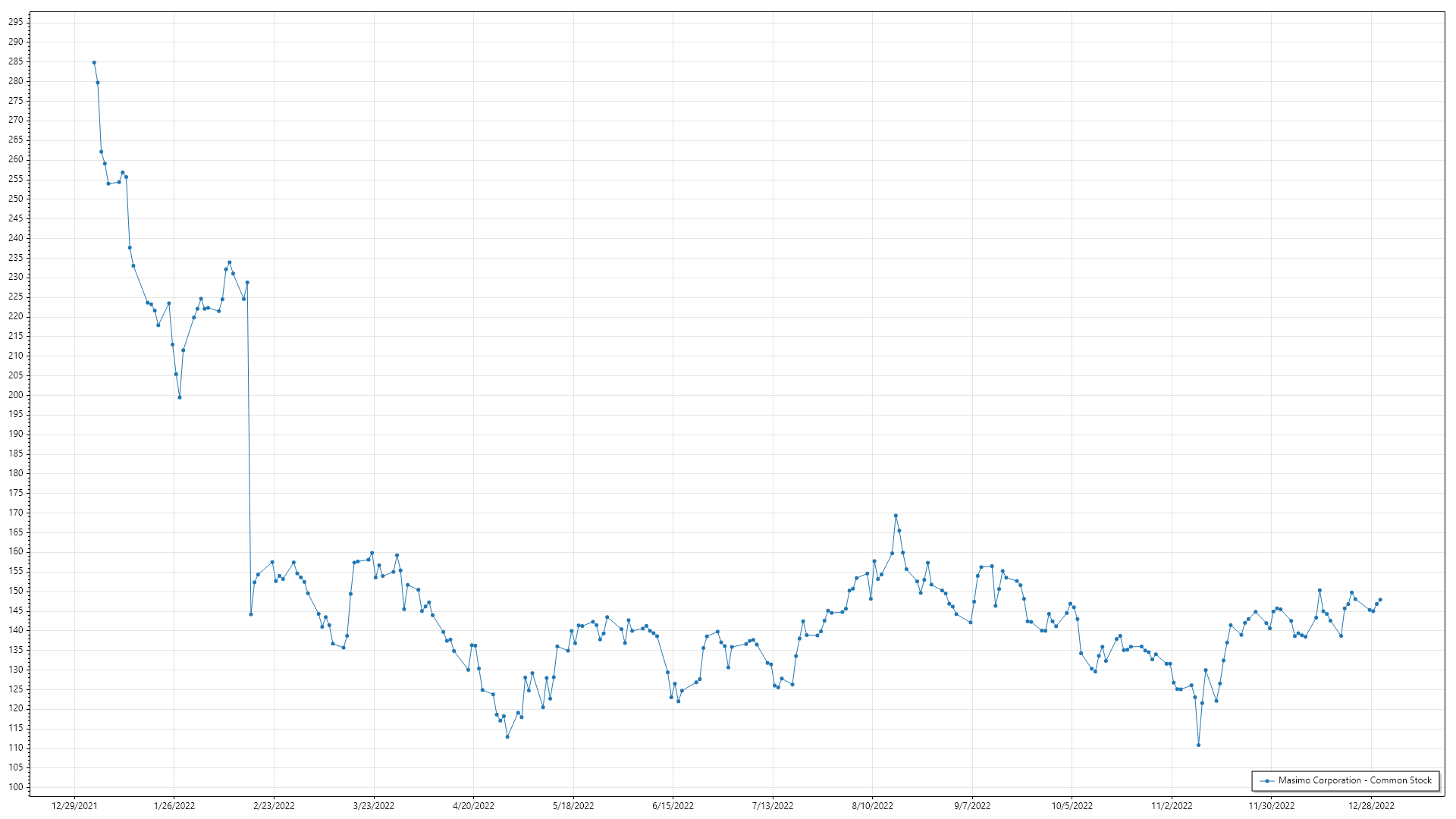Click the 8/10/2022 x-axis date label
Image resolution: width=1456 pixels, height=819 pixels.
872,805
